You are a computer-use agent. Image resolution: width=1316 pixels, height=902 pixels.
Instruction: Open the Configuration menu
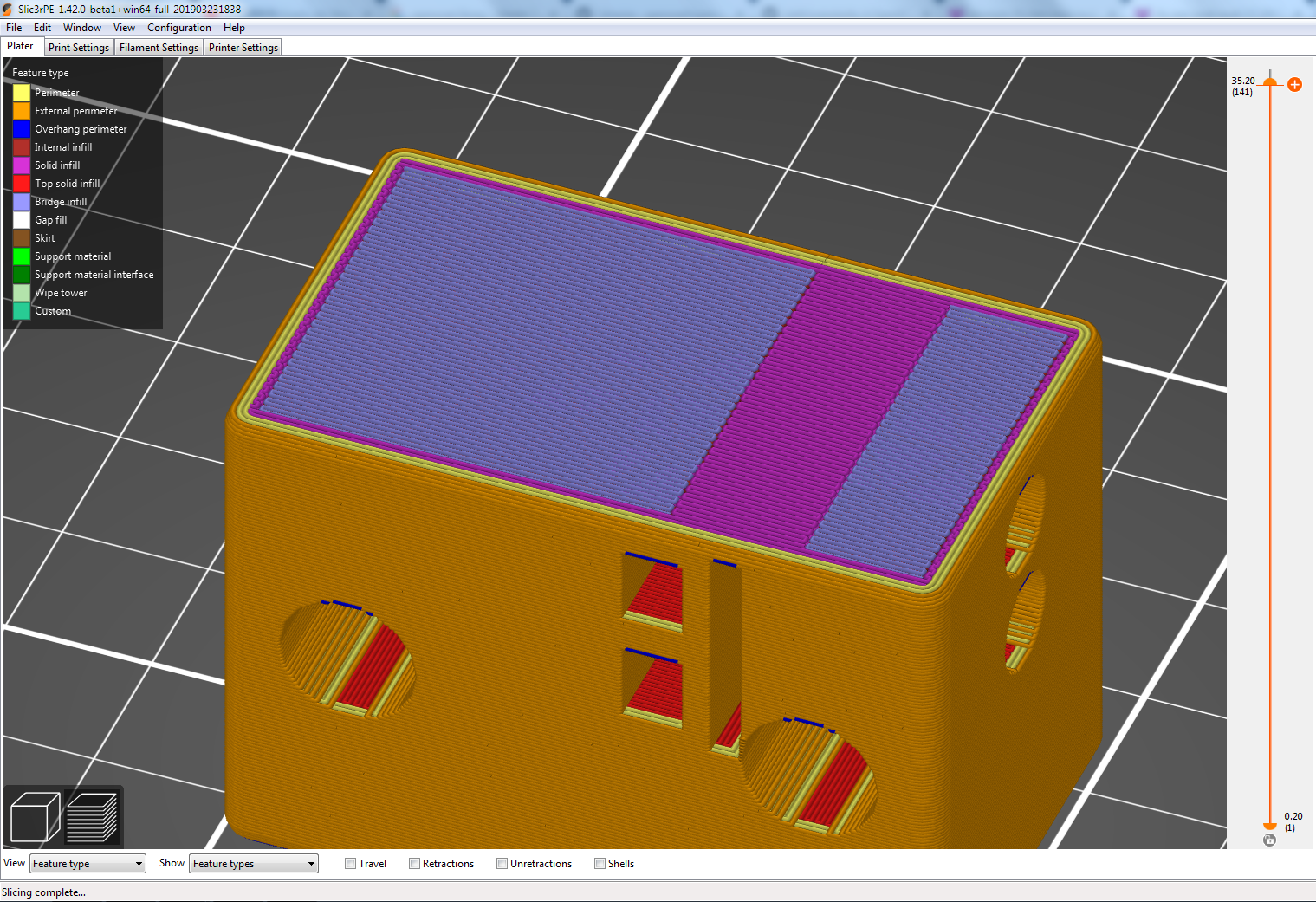coord(178,27)
